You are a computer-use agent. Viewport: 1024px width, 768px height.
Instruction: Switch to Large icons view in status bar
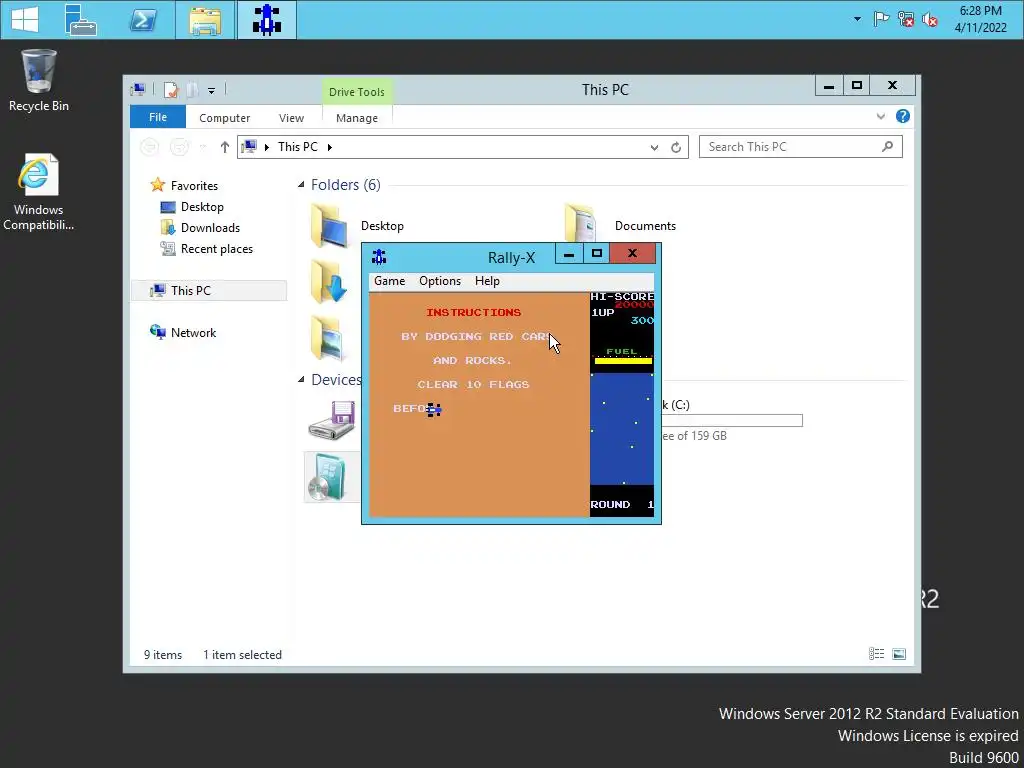click(899, 654)
